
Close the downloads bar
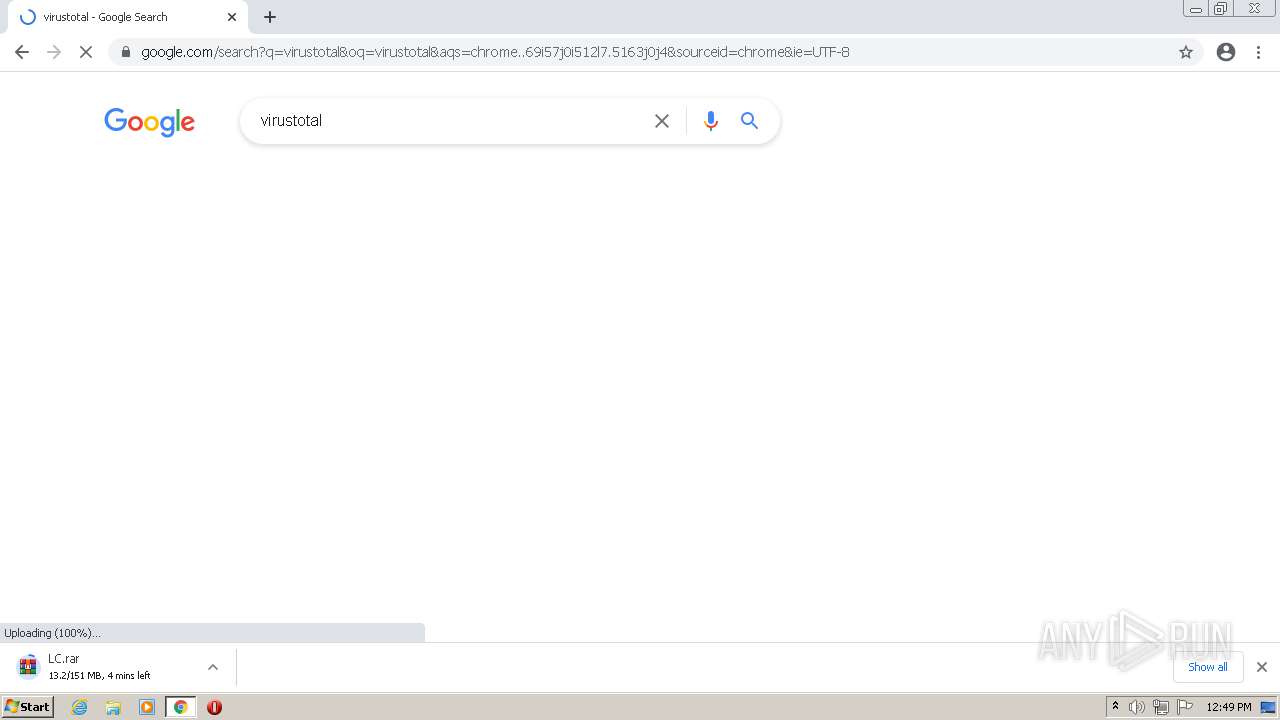pos(1262,667)
